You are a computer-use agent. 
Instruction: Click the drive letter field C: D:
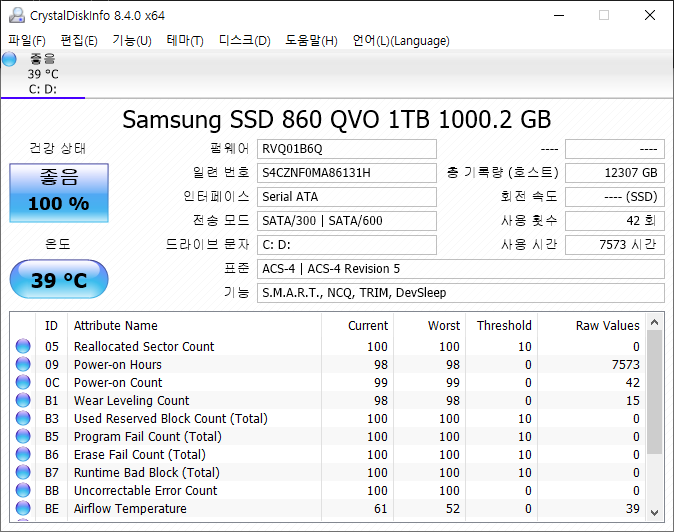(347, 245)
